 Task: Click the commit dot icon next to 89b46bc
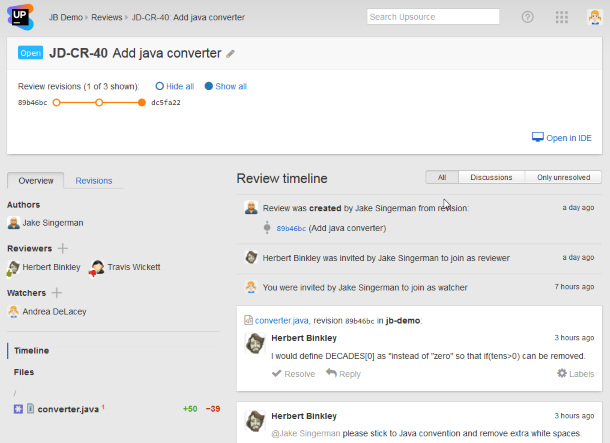click(267, 228)
